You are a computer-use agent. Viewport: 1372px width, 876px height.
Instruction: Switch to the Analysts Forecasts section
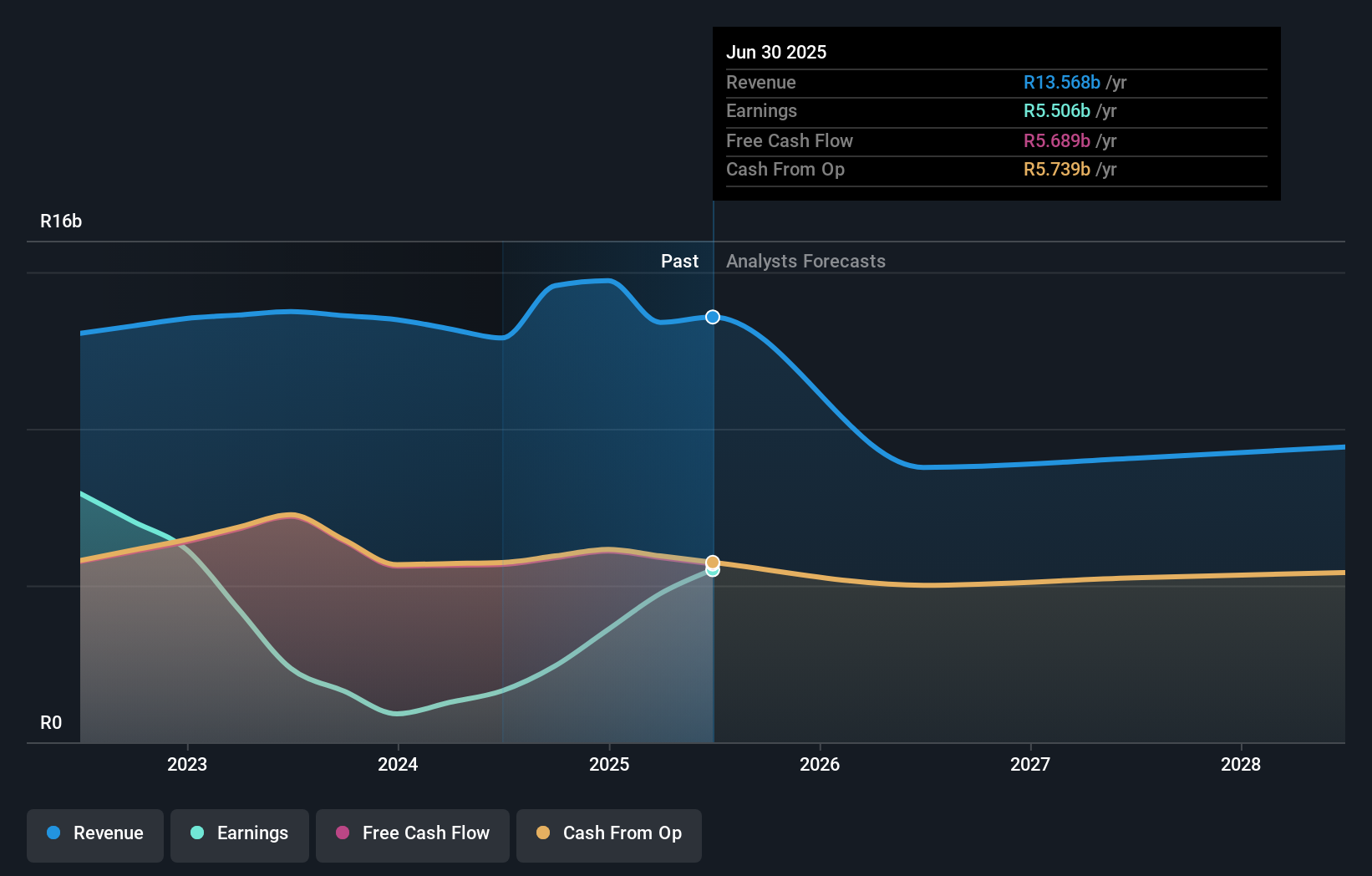(805, 261)
